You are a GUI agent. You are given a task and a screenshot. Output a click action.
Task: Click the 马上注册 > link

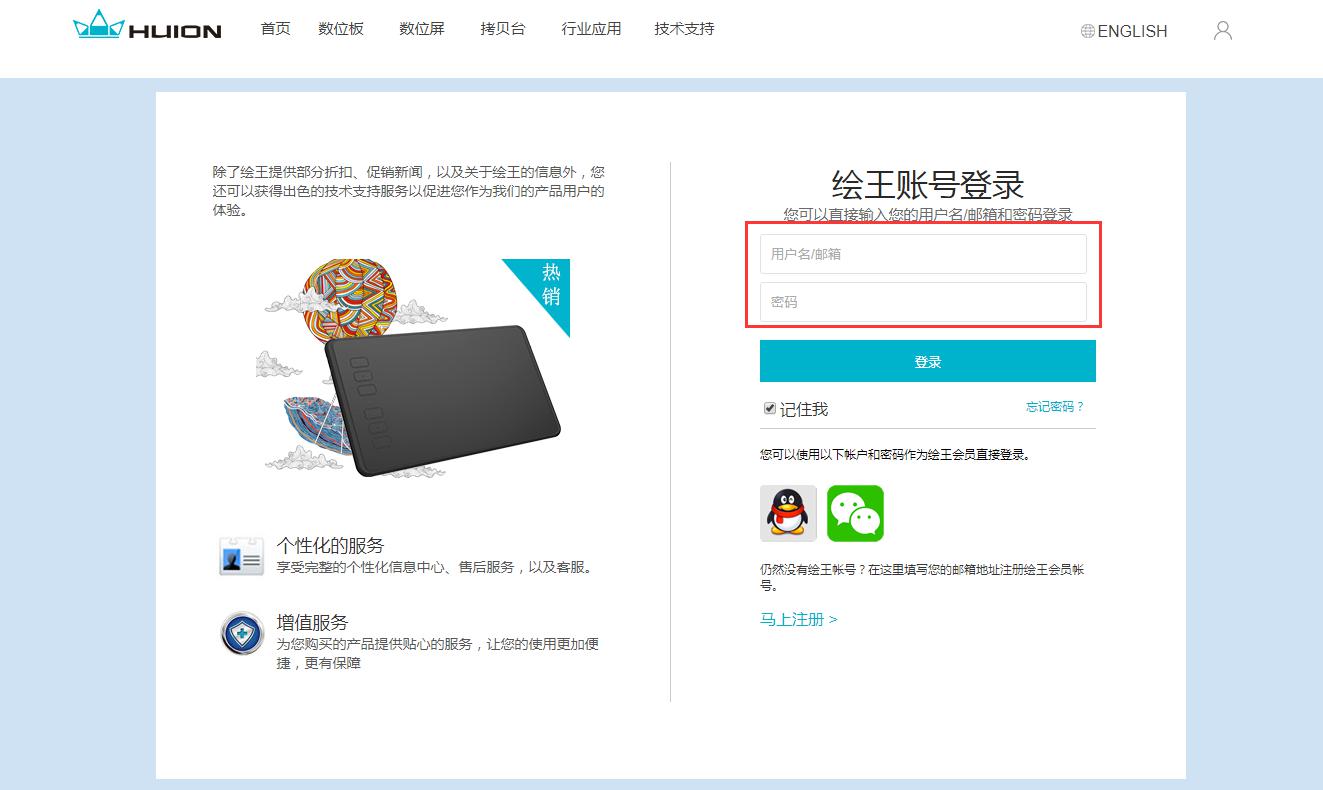pyautogui.click(x=799, y=619)
